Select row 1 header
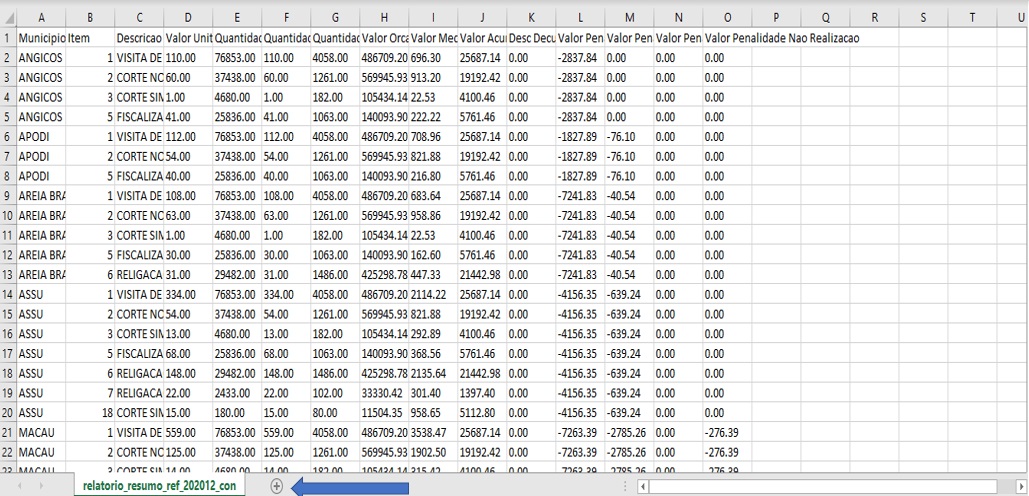Viewport: 1029px width, 496px height. click(x=8, y=38)
